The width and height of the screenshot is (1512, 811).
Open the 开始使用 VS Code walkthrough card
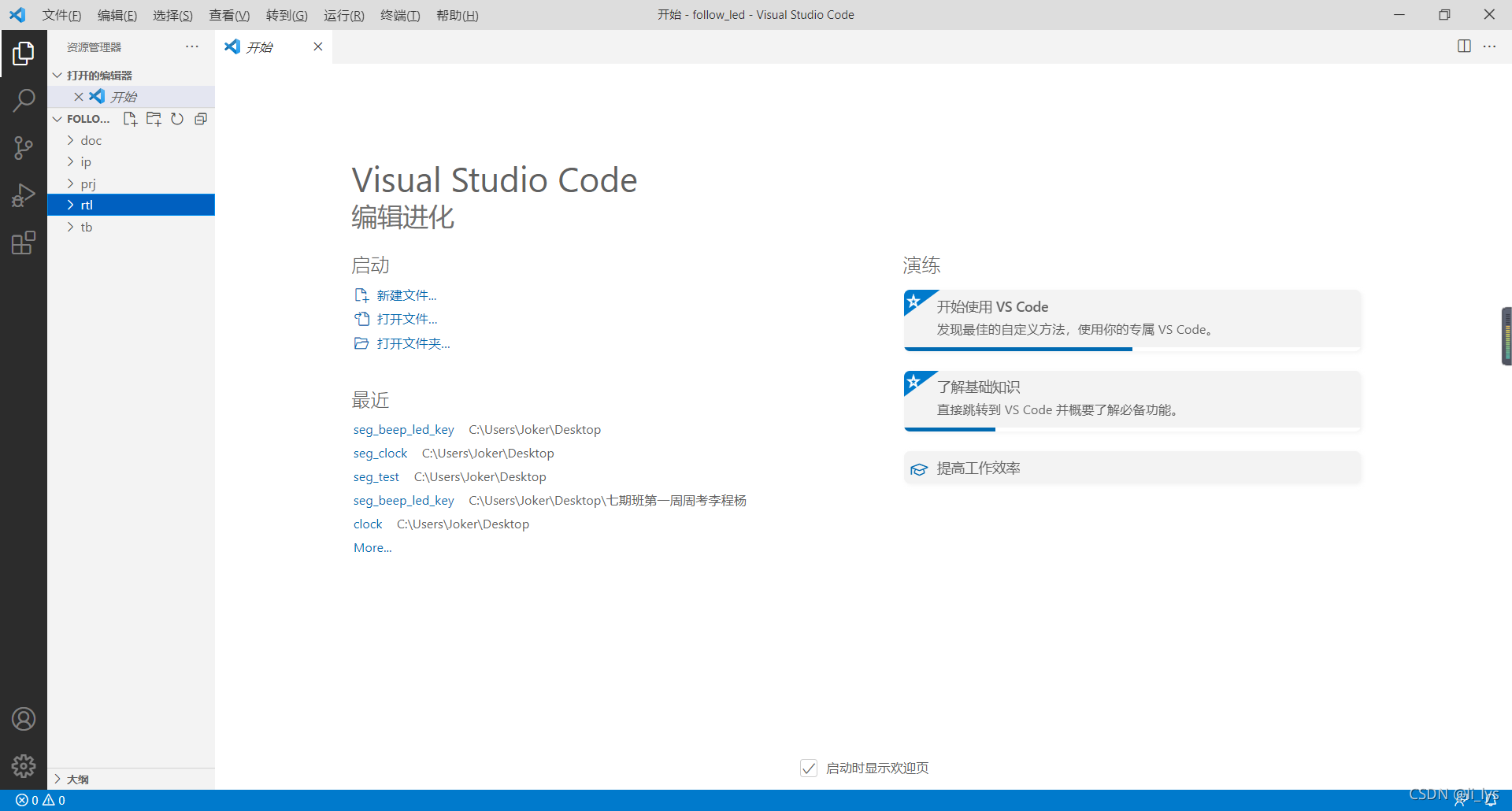pos(1132,320)
